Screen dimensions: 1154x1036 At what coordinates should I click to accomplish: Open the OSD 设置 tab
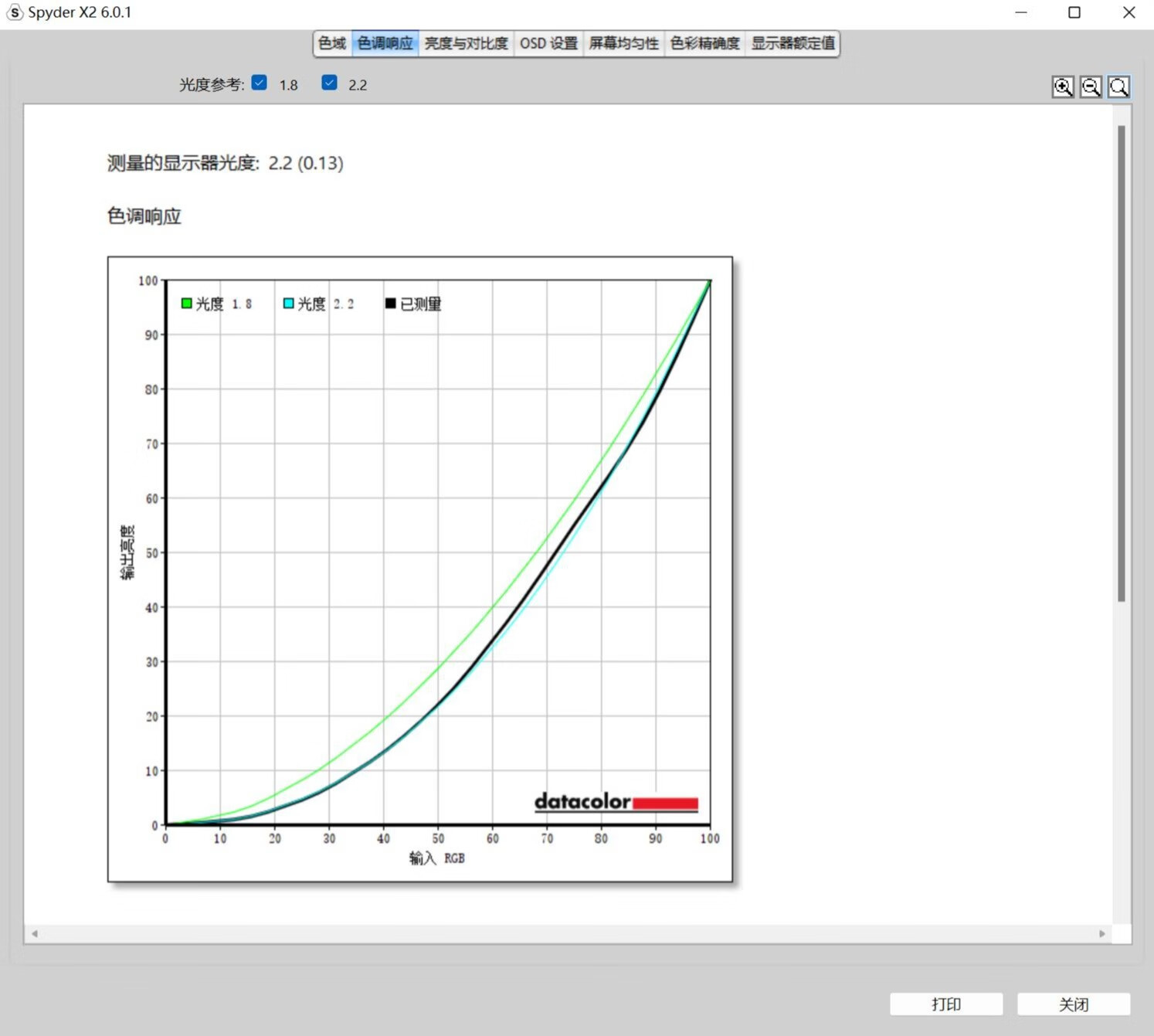(x=548, y=43)
